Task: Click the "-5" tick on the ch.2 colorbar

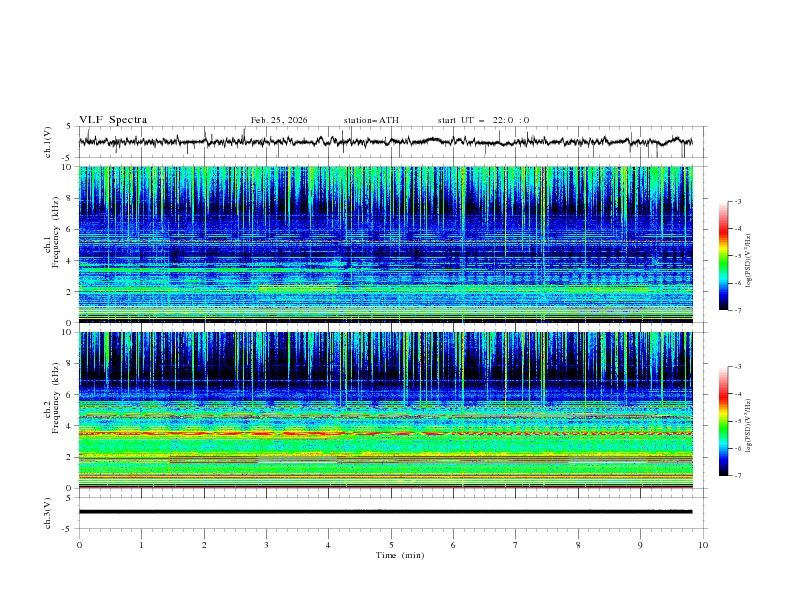Action: click(737, 421)
